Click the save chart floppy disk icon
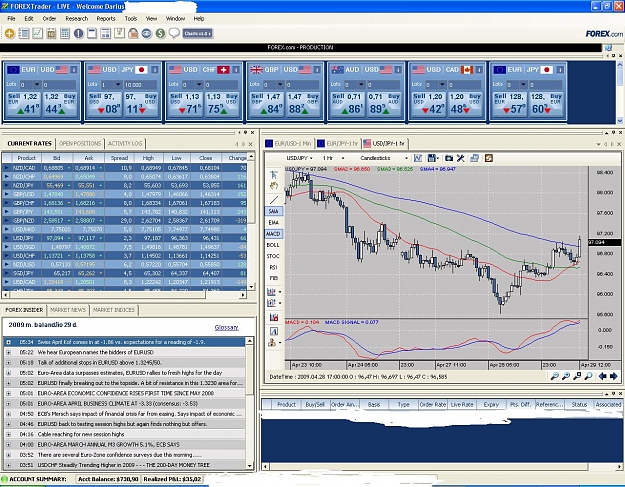Screen dimensions: 625x487 432,158
